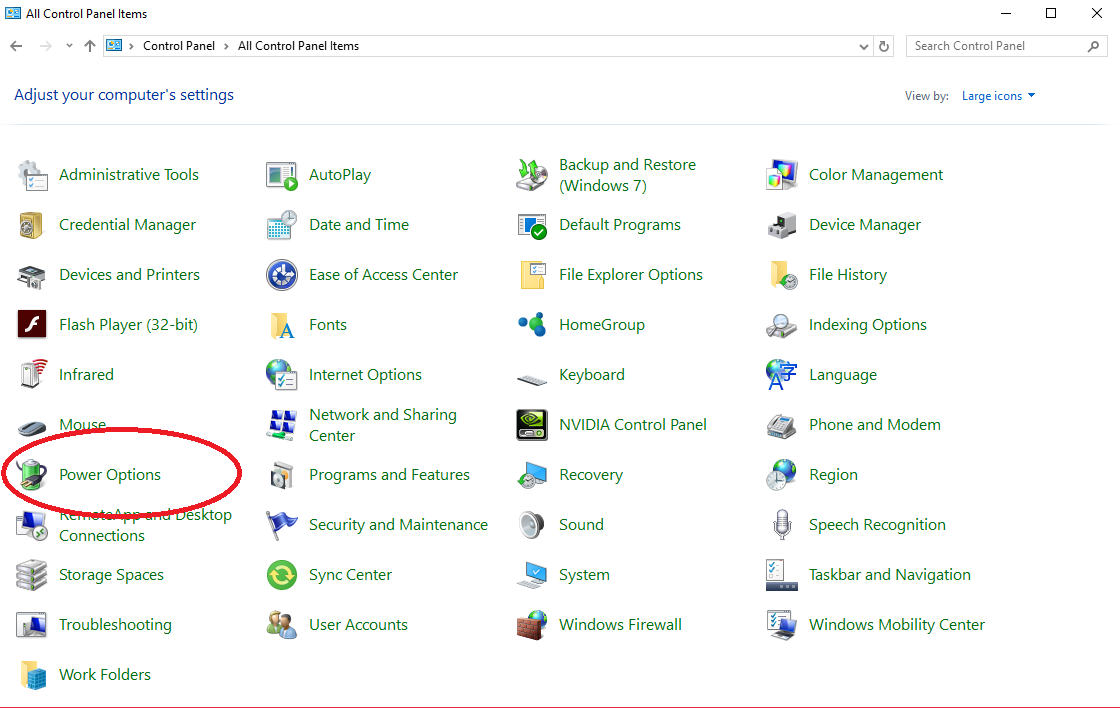Open the Sound speaker icon
This screenshot has height=708, width=1120.
pyautogui.click(x=531, y=525)
